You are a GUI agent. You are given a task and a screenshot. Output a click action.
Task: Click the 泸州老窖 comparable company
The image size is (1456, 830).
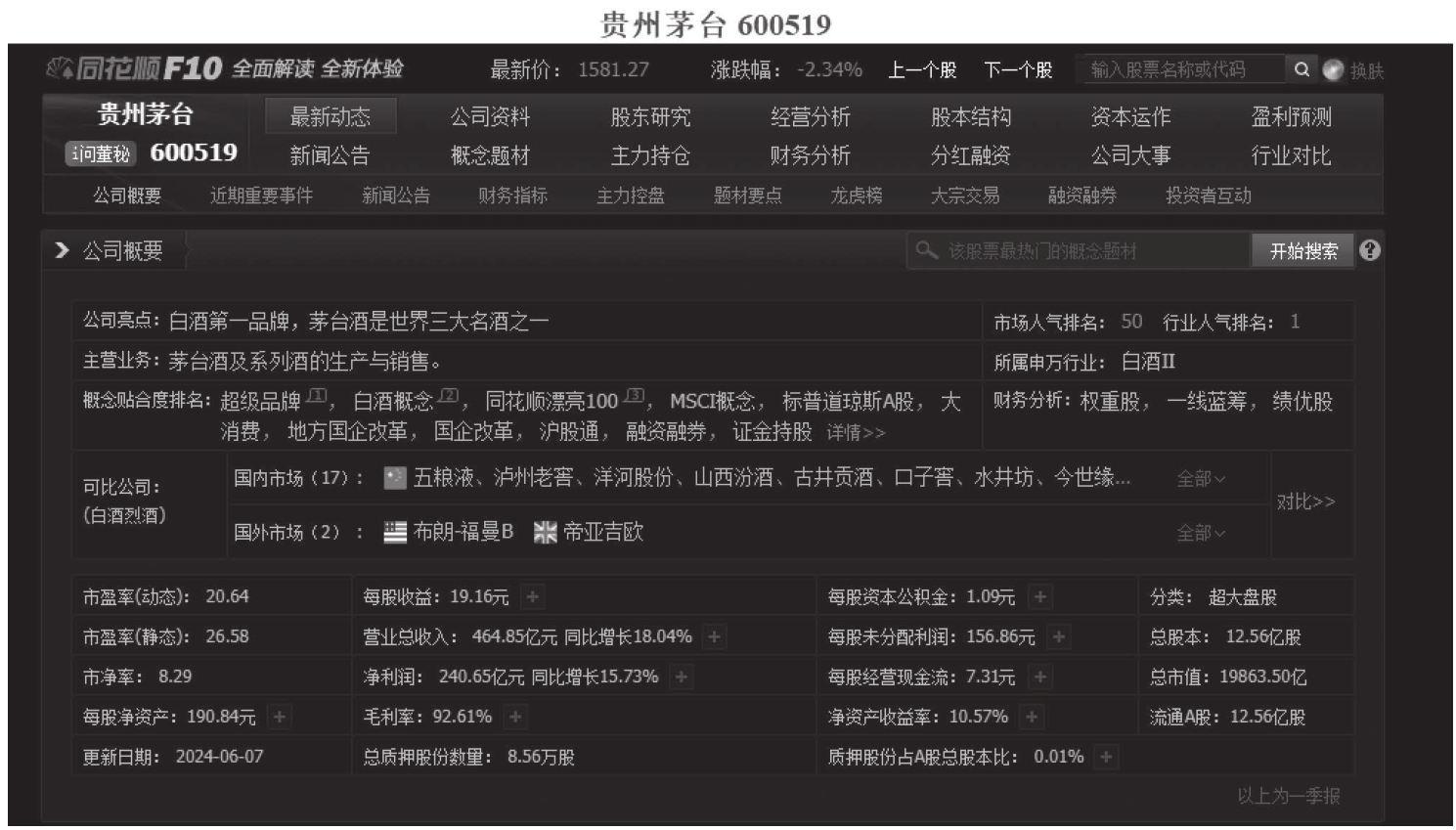pos(533,478)
